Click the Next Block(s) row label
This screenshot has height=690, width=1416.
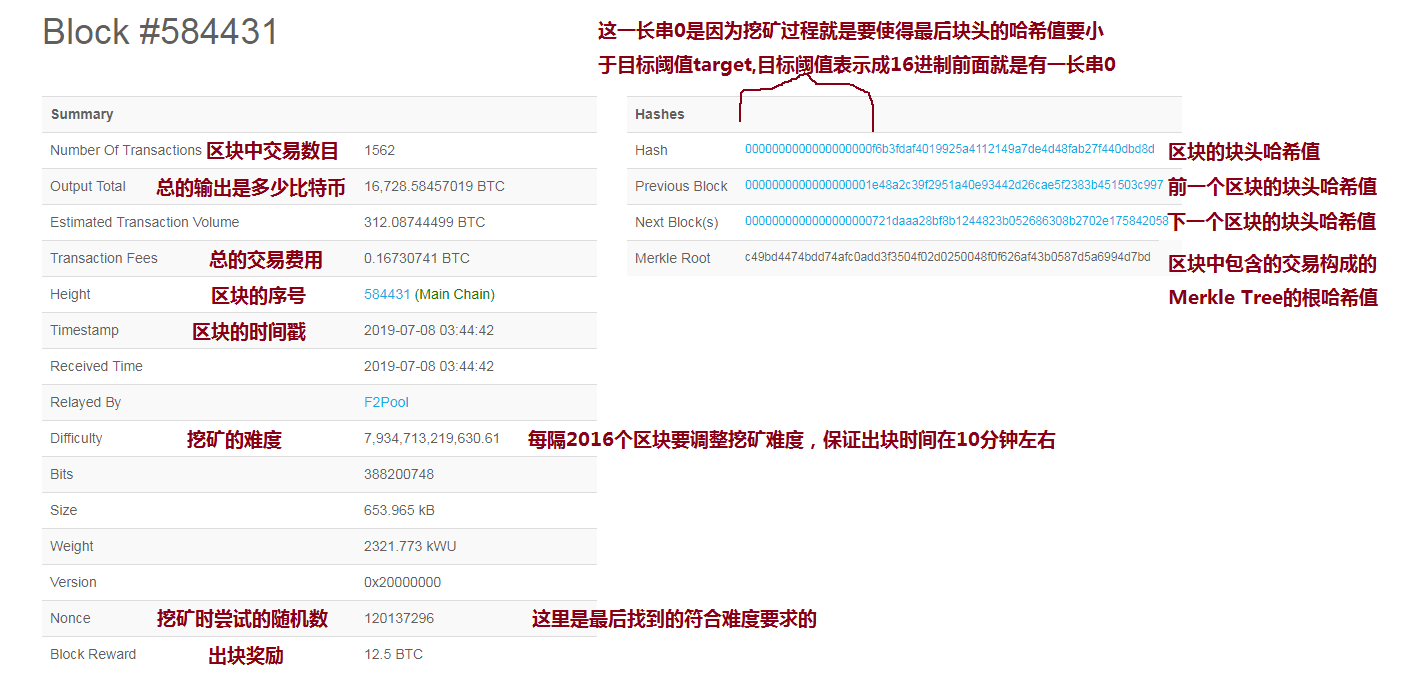point(677,222)
